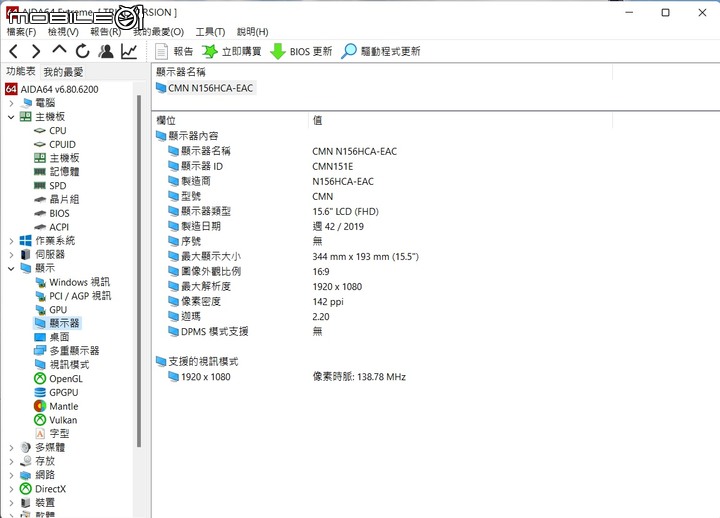The image size is (720, 518).
Task: Open the 檢視(V) menu
Action: pos(63,32)
